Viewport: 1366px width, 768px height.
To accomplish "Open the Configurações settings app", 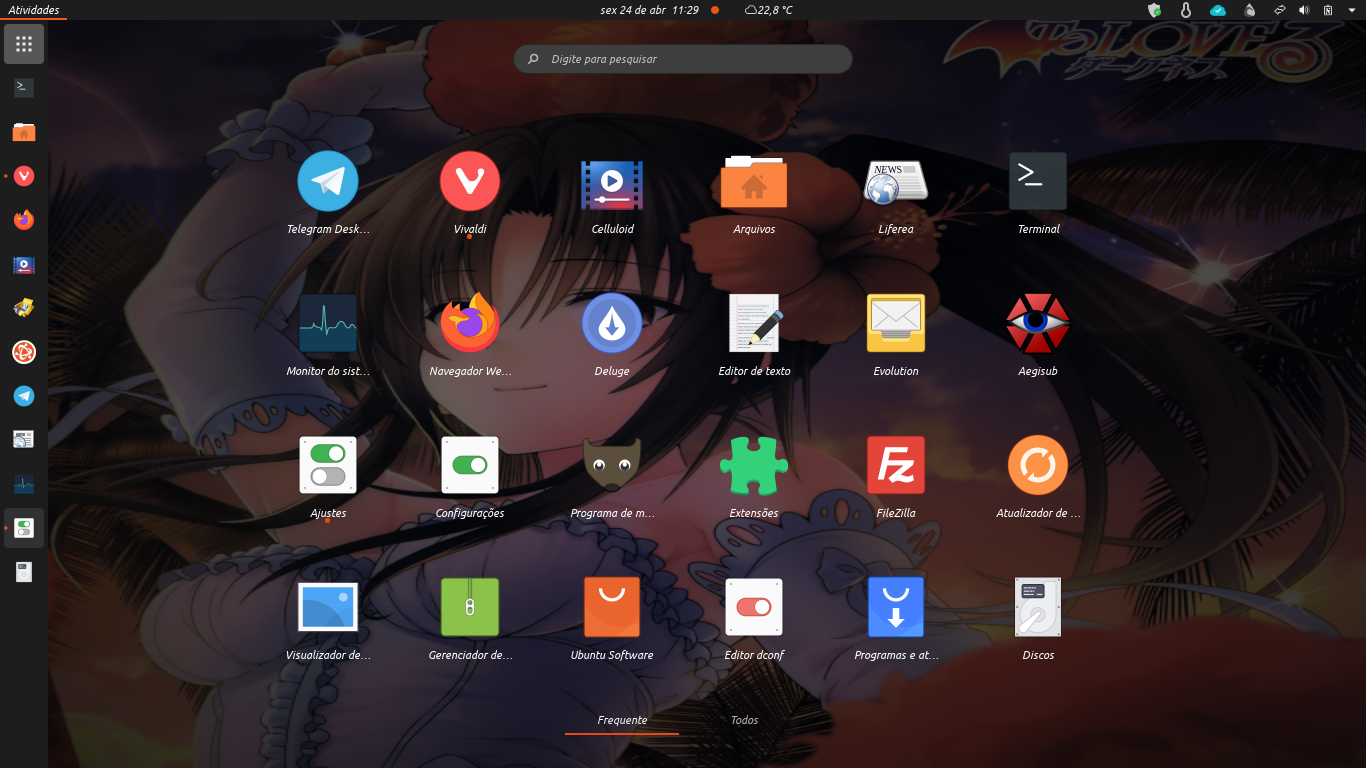I will pos(470,466).
